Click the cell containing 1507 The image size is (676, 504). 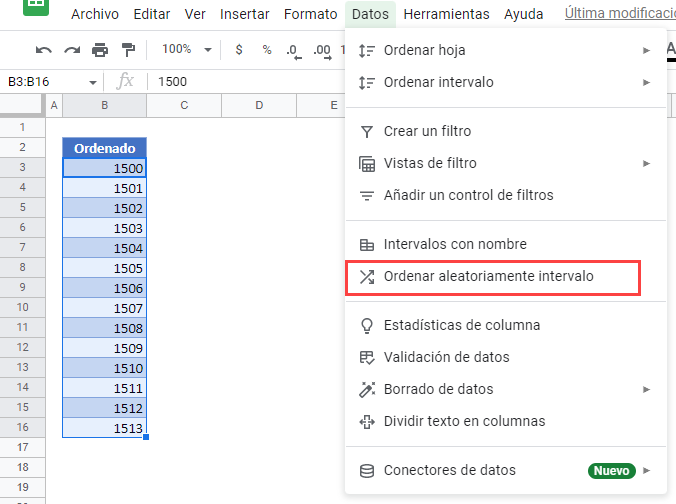tap(104, 308)
